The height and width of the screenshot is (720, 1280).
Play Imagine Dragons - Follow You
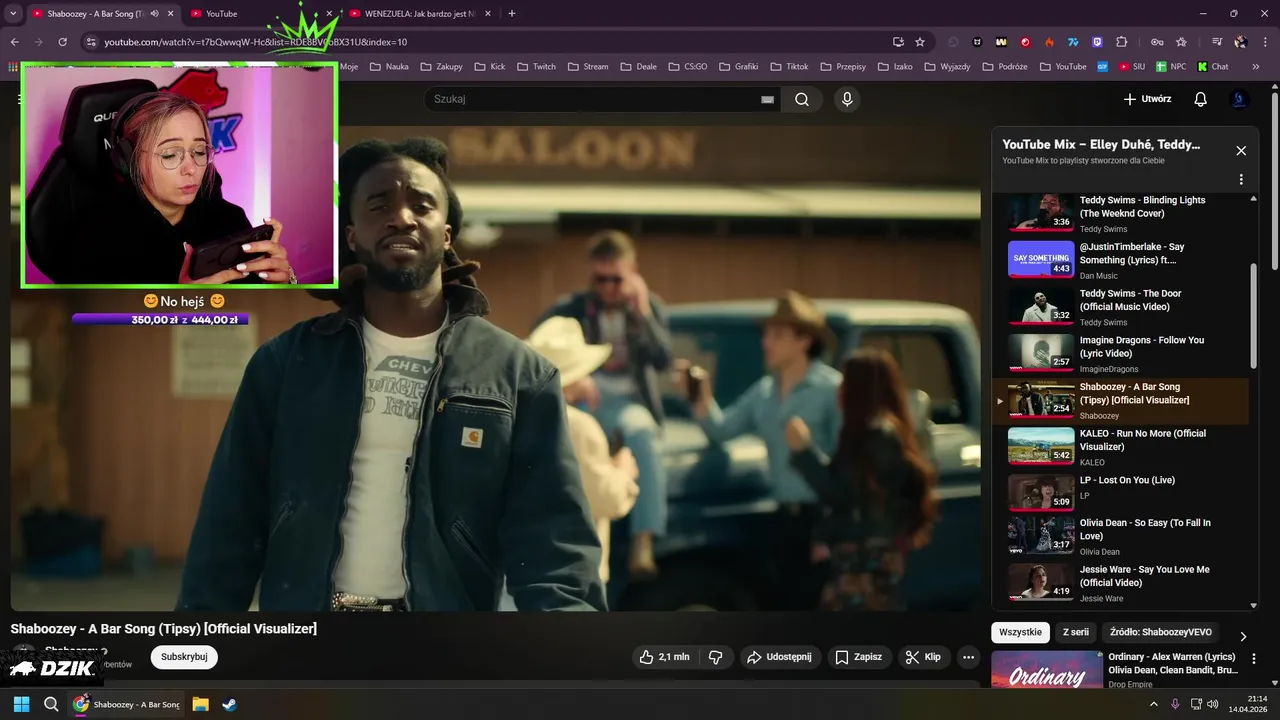(x=1121, y=354)
